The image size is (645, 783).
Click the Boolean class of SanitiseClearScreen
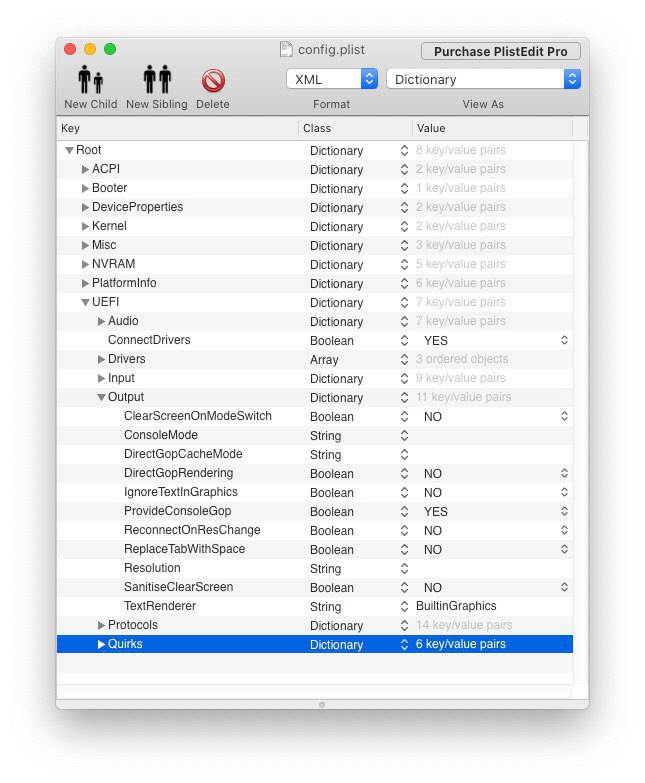click(331, 588)
